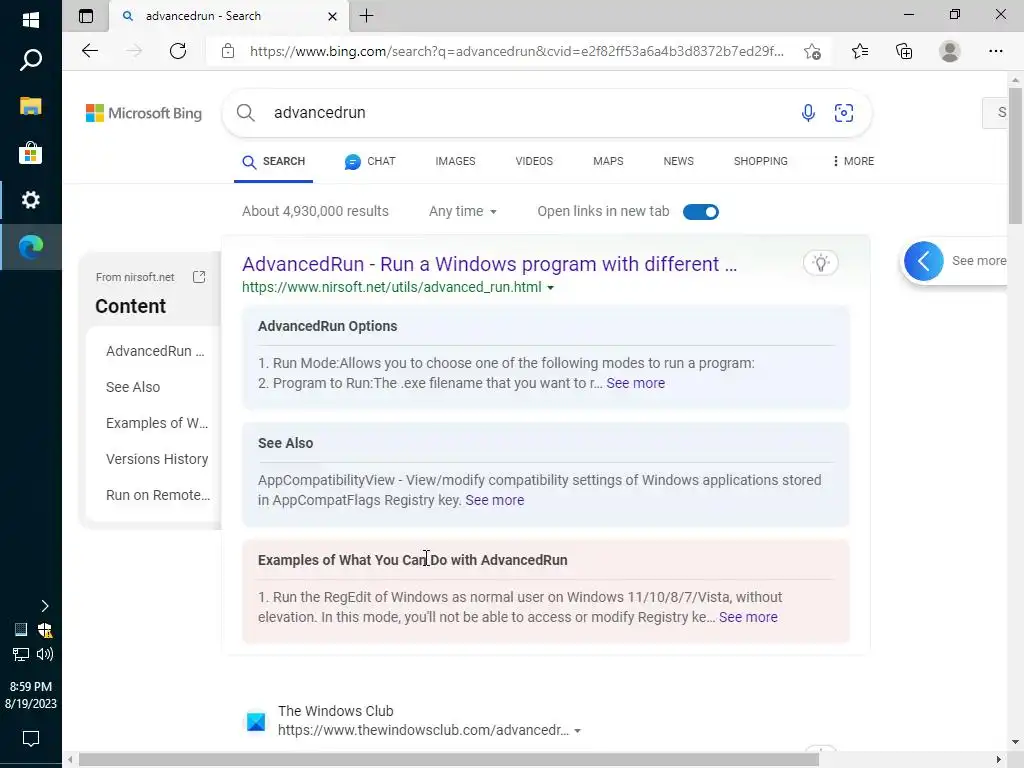Viewport: 1024px width, 768px height.
Task: Expand the Any time filter dropdown
Action: [x=462, y=212]
